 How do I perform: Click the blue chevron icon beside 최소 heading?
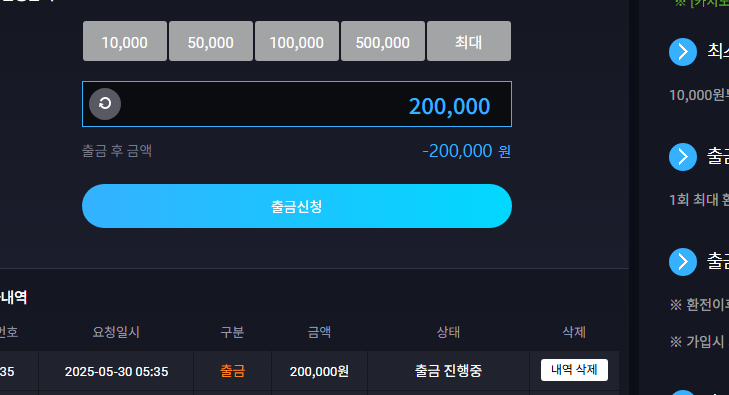point(683,52)
